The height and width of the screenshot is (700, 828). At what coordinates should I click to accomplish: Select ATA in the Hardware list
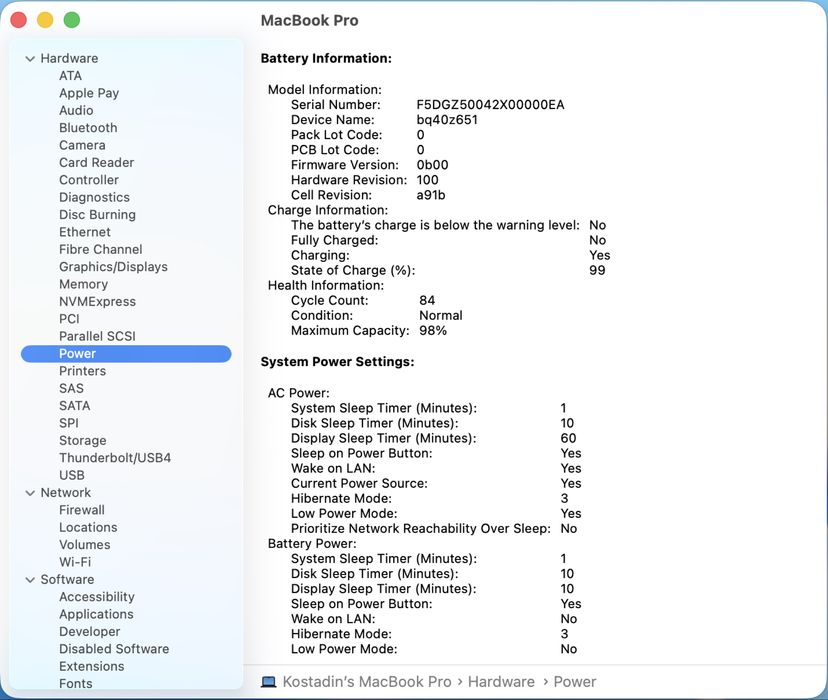tap(70, 76)
